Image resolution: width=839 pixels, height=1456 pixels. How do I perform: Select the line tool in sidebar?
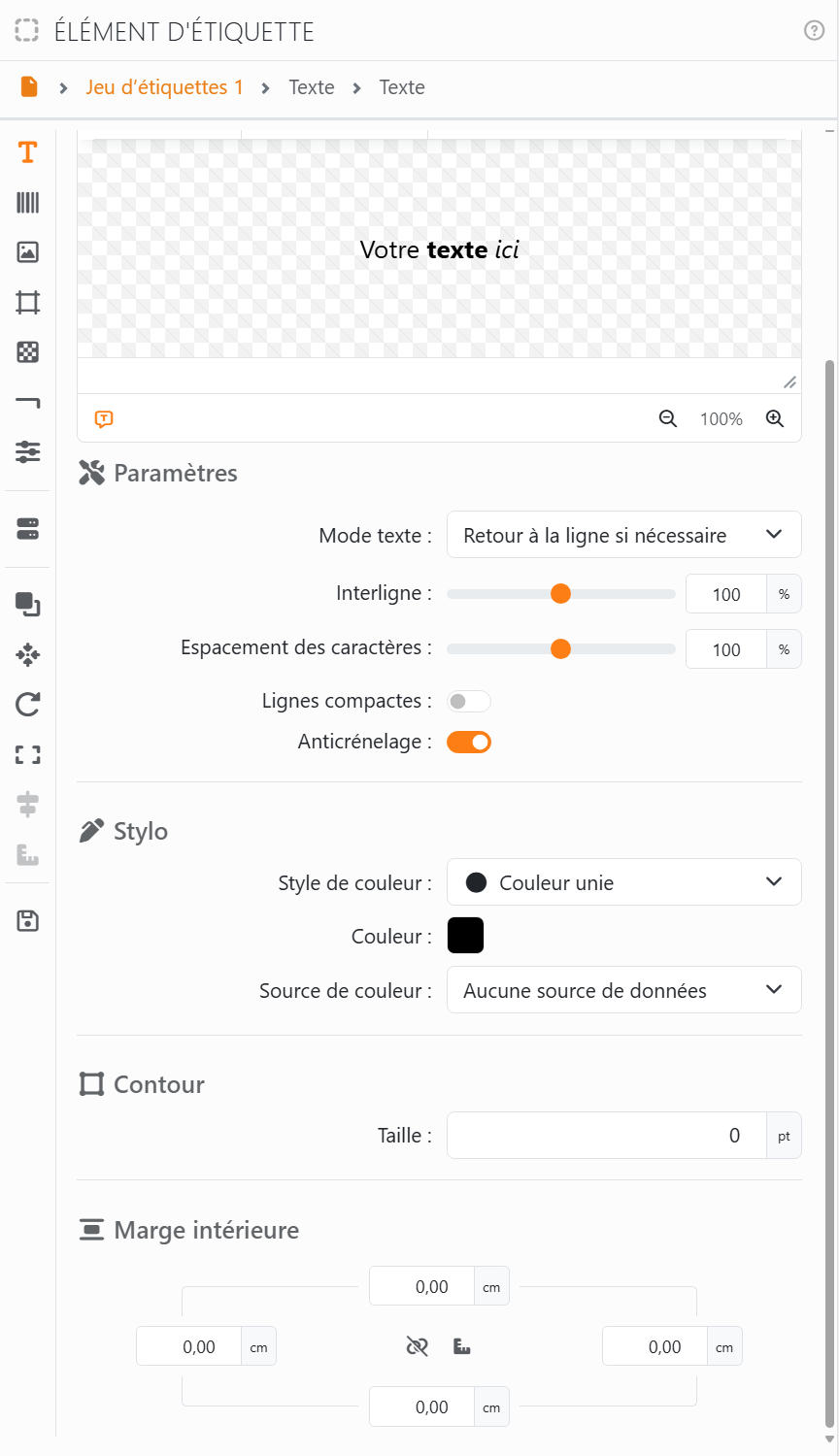27,402
